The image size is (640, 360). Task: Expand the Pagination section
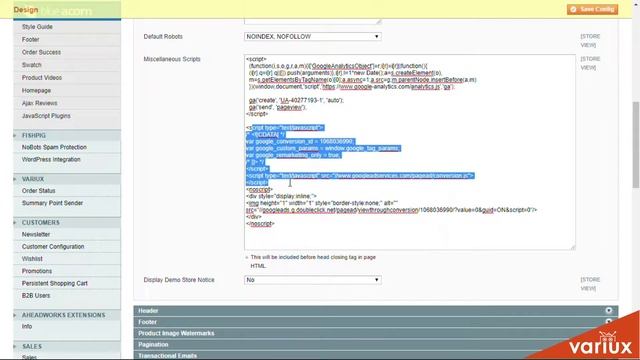click(x=376, y=345)
